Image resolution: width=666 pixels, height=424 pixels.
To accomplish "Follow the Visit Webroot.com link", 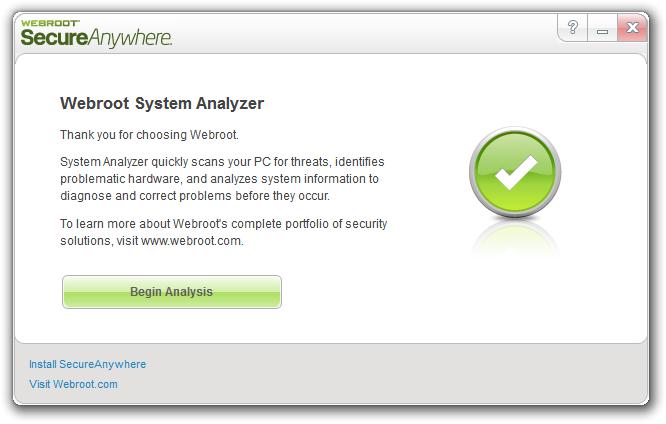I will click(73, 384).
